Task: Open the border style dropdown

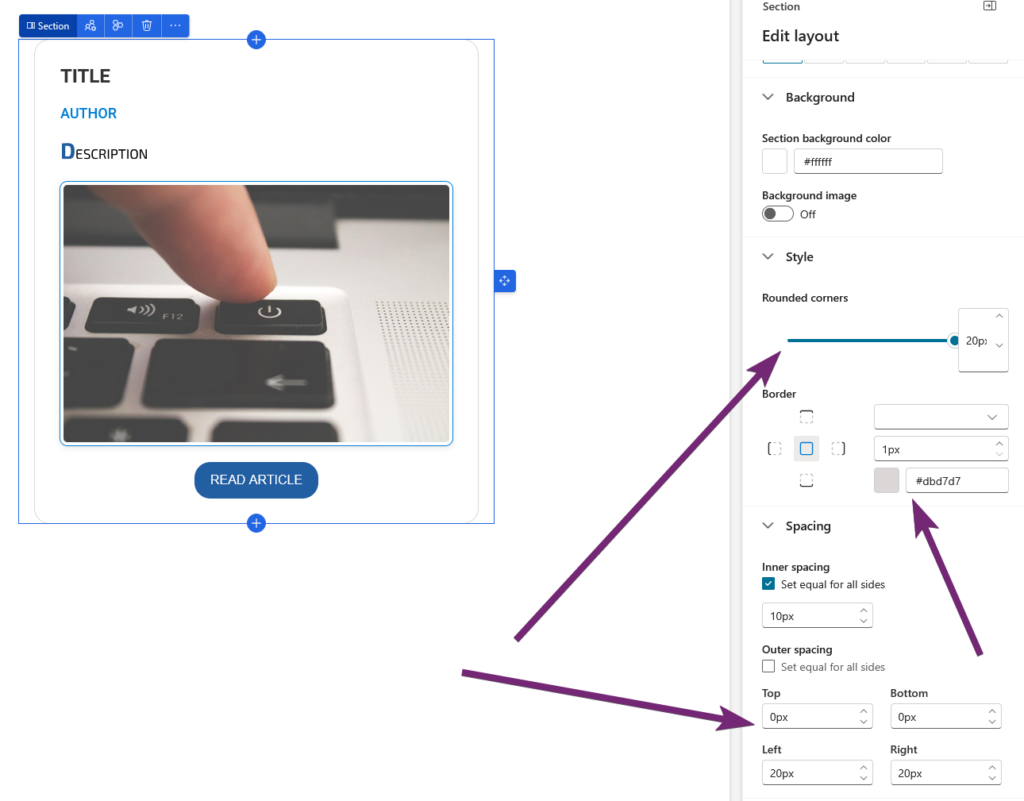Action: [940, 416]
